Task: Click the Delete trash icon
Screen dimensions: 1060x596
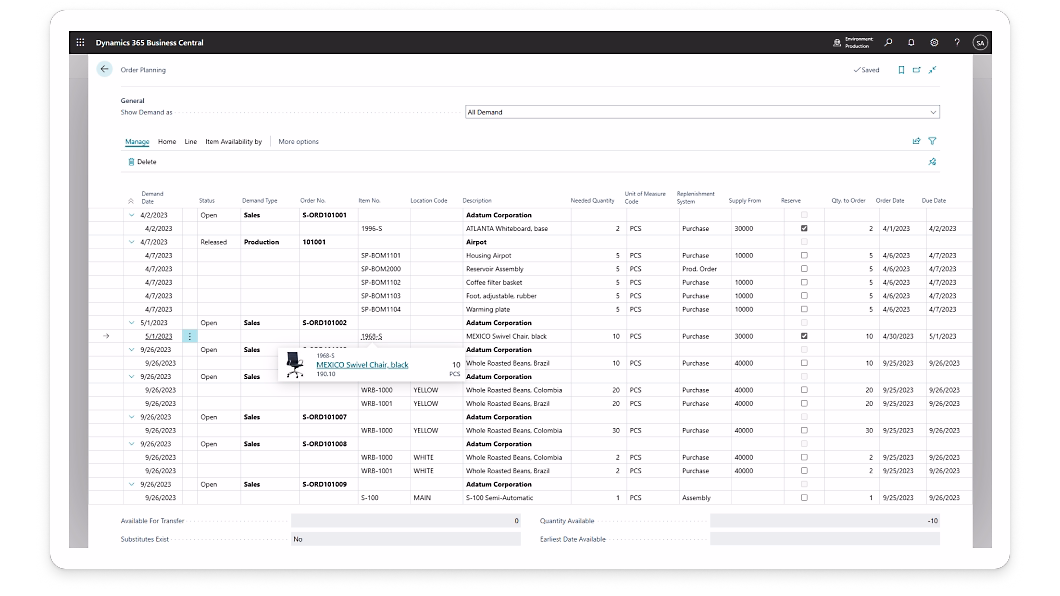Action: (x=131, y=162)
